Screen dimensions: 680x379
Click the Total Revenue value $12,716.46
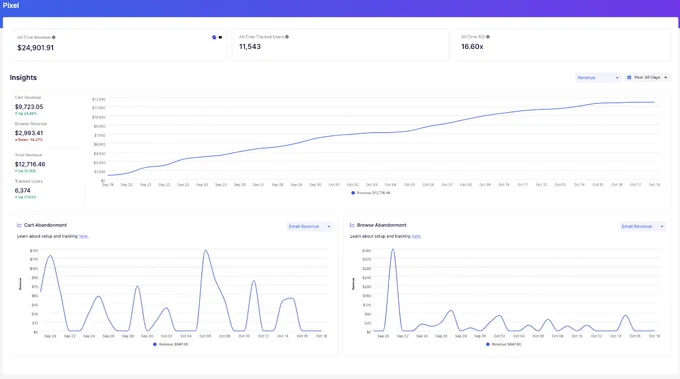30,164
